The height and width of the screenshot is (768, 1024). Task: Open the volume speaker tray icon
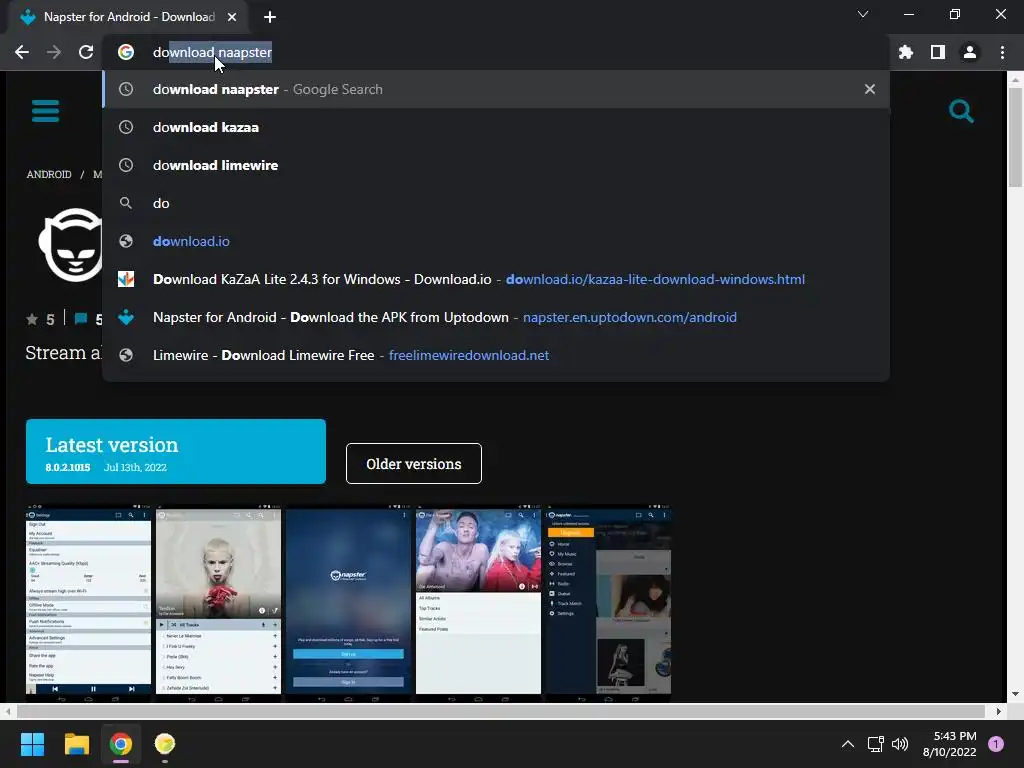click(900, 744)
